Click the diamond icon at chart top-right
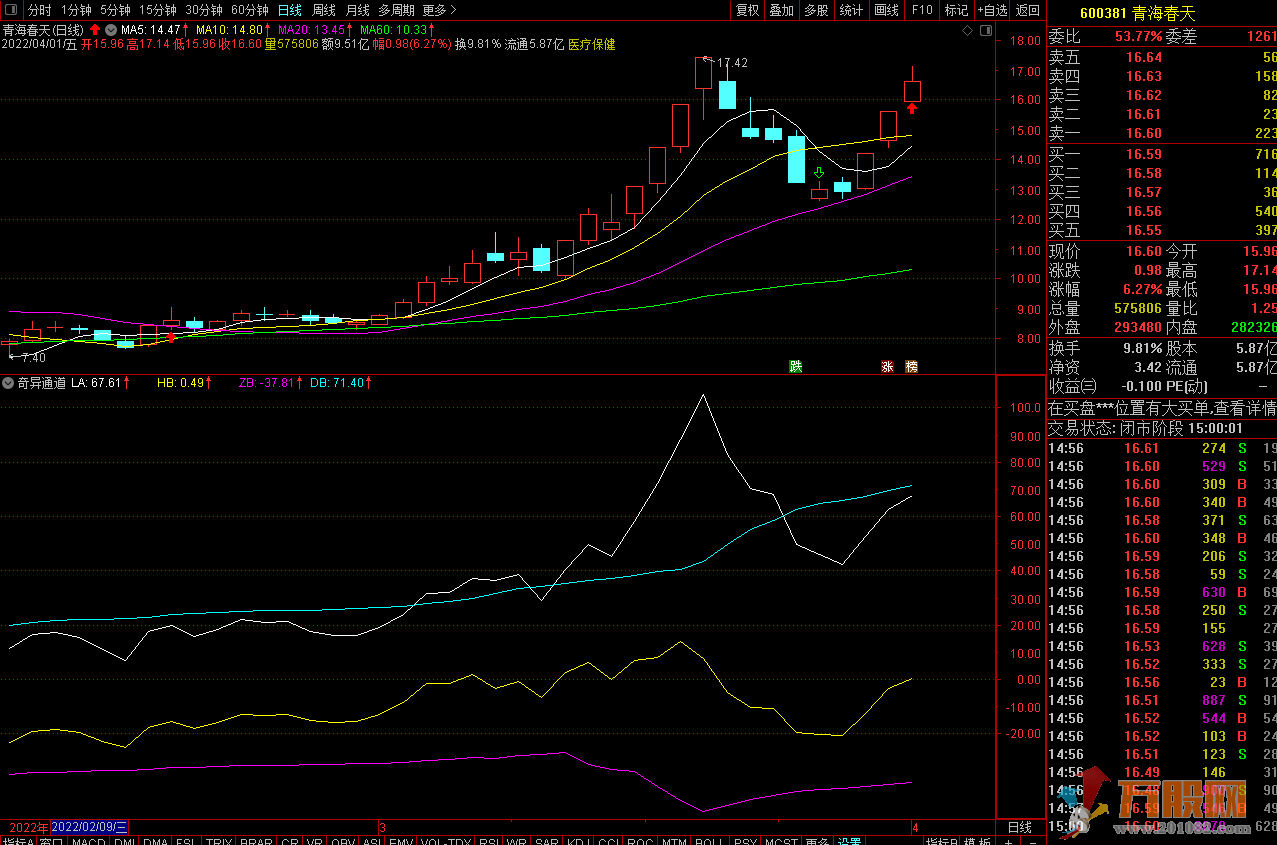Image resolution: width=1277 pixels, height=845 pixels. [967, 31]
